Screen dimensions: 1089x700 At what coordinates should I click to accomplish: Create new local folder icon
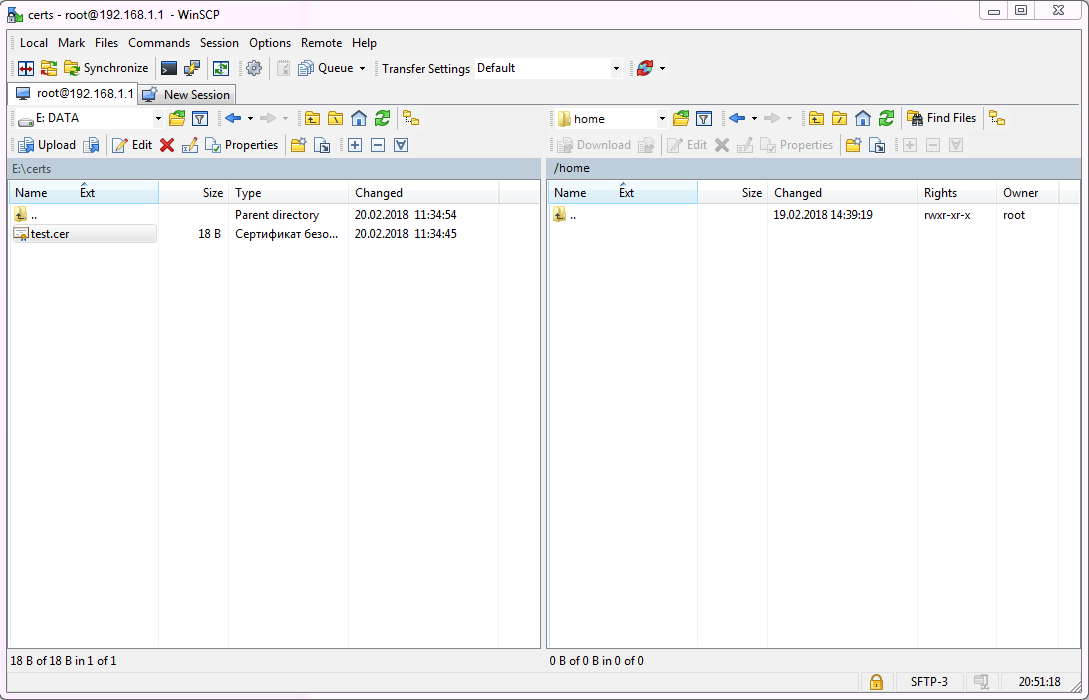click(299, 145)
